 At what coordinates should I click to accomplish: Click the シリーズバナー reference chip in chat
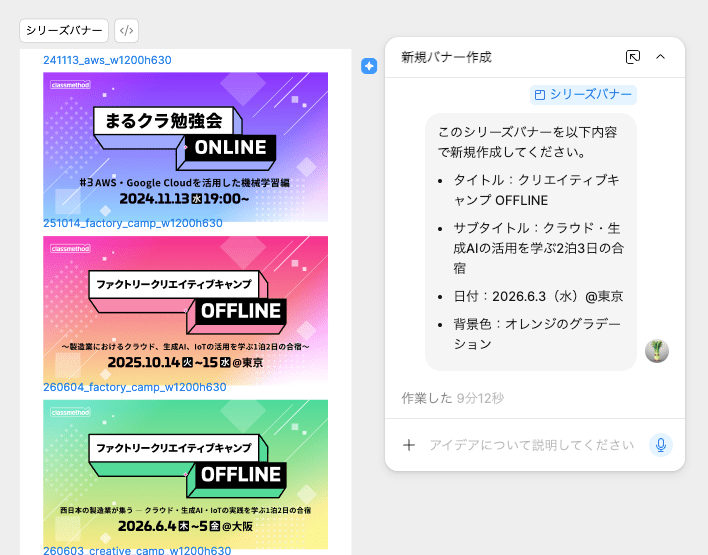(x=583, y=94)
